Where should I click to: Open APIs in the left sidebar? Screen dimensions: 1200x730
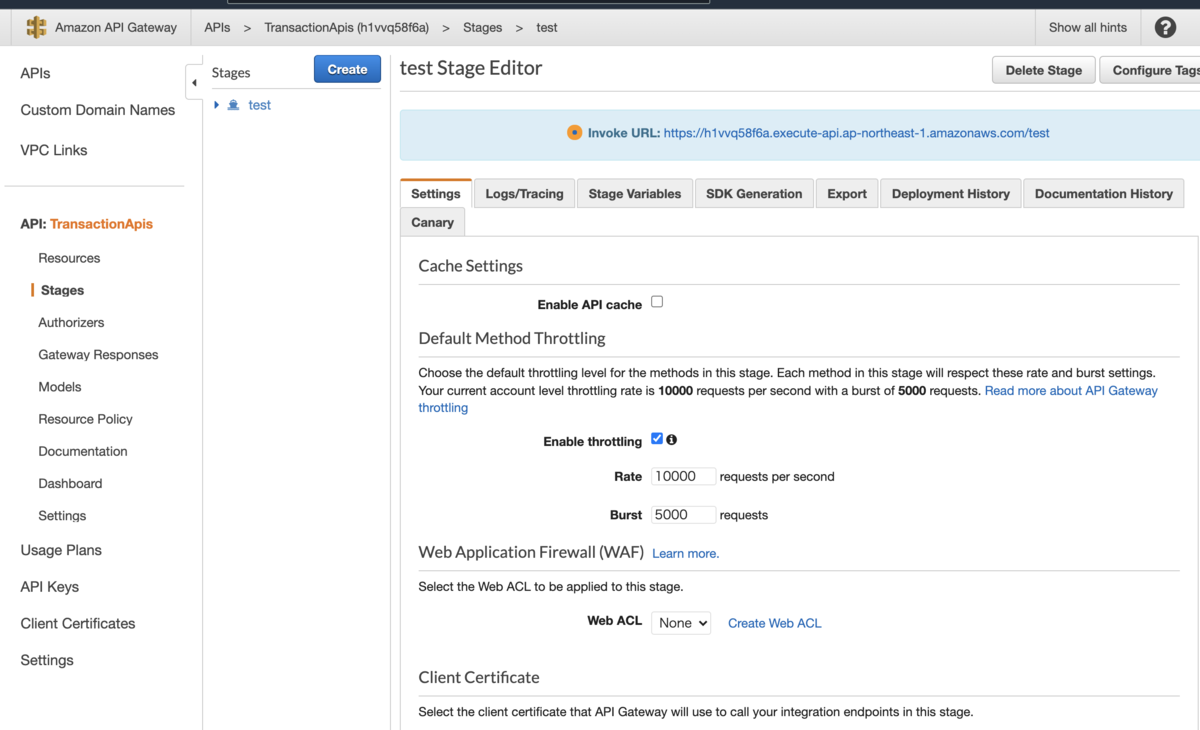(35, 73)
